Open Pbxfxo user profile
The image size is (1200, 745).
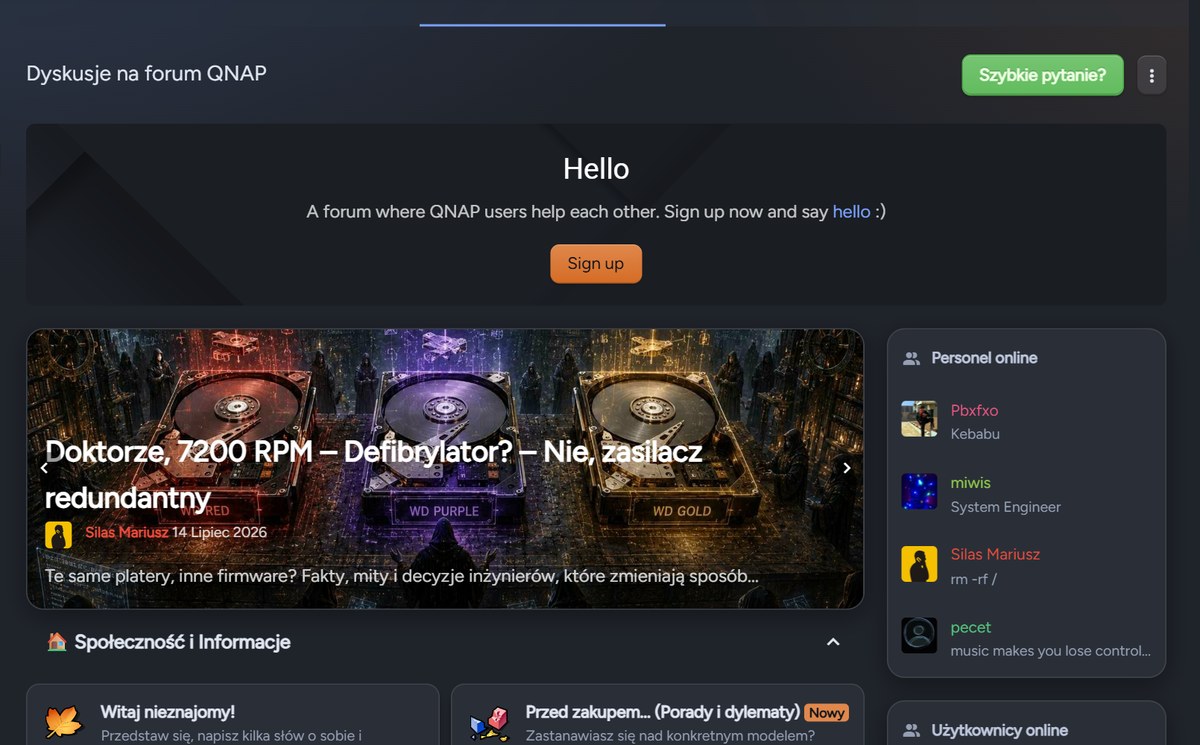pyautogui.click(x=974, y=410)
